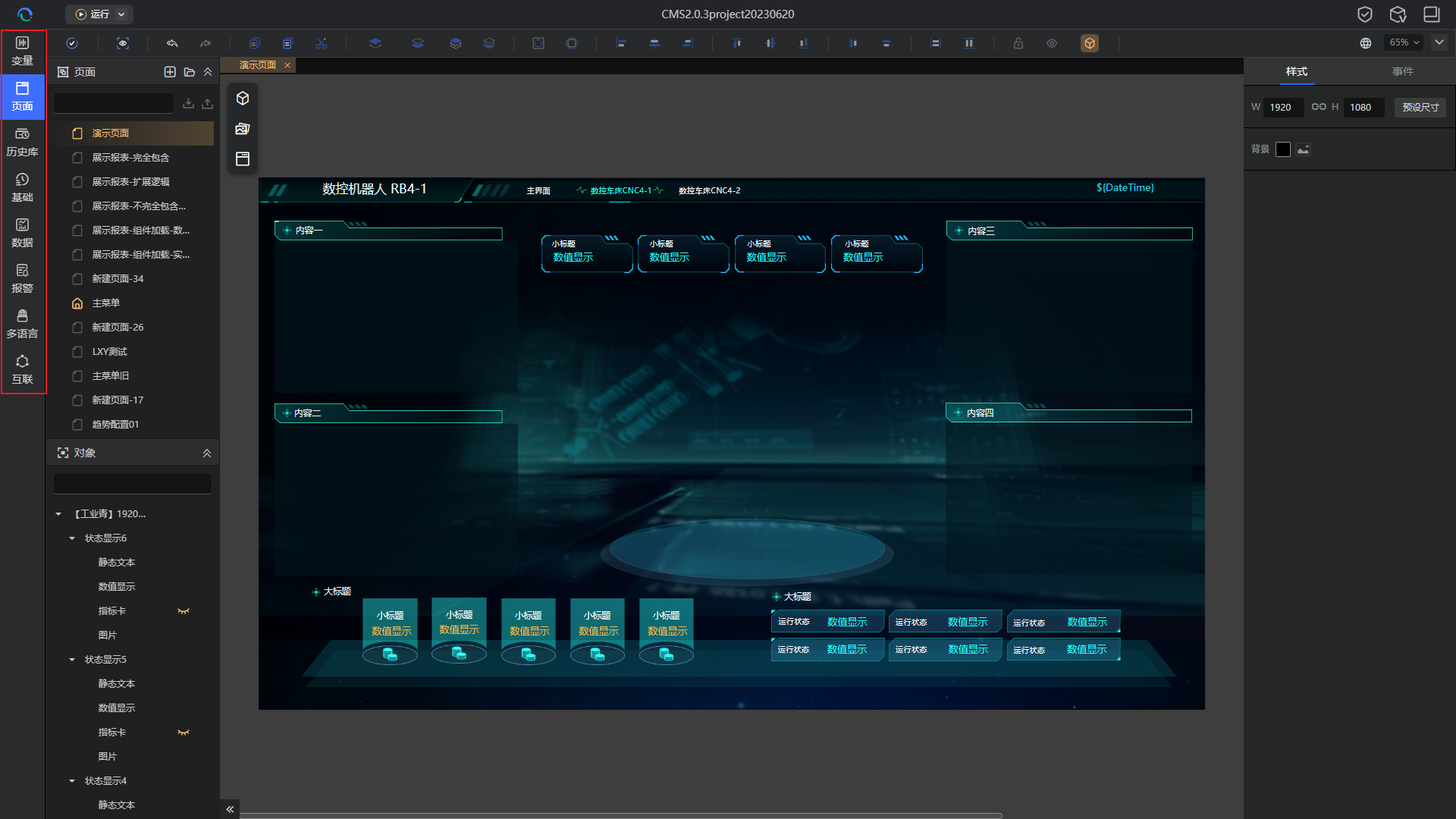Open the 65% zoom dropdown
Viewport: 1456px width, 819px height.
1404,42
